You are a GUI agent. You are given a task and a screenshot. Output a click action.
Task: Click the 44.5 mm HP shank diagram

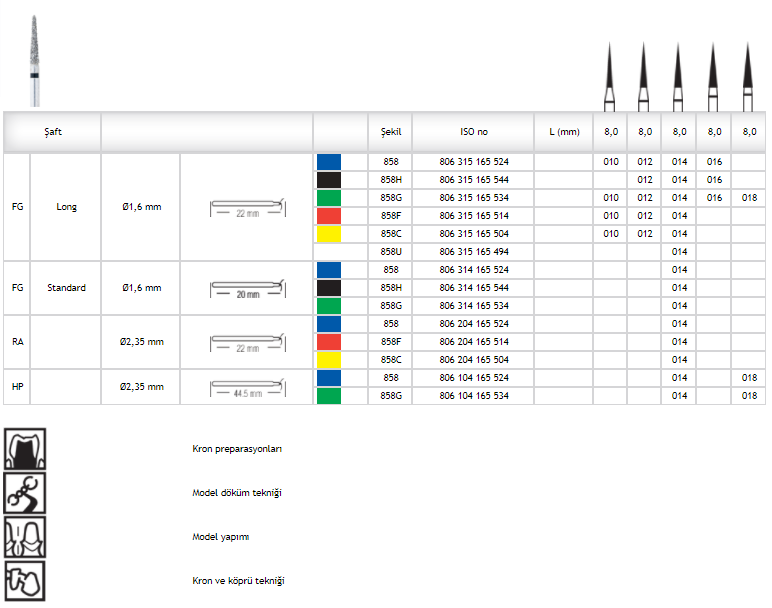coord(247,387)
